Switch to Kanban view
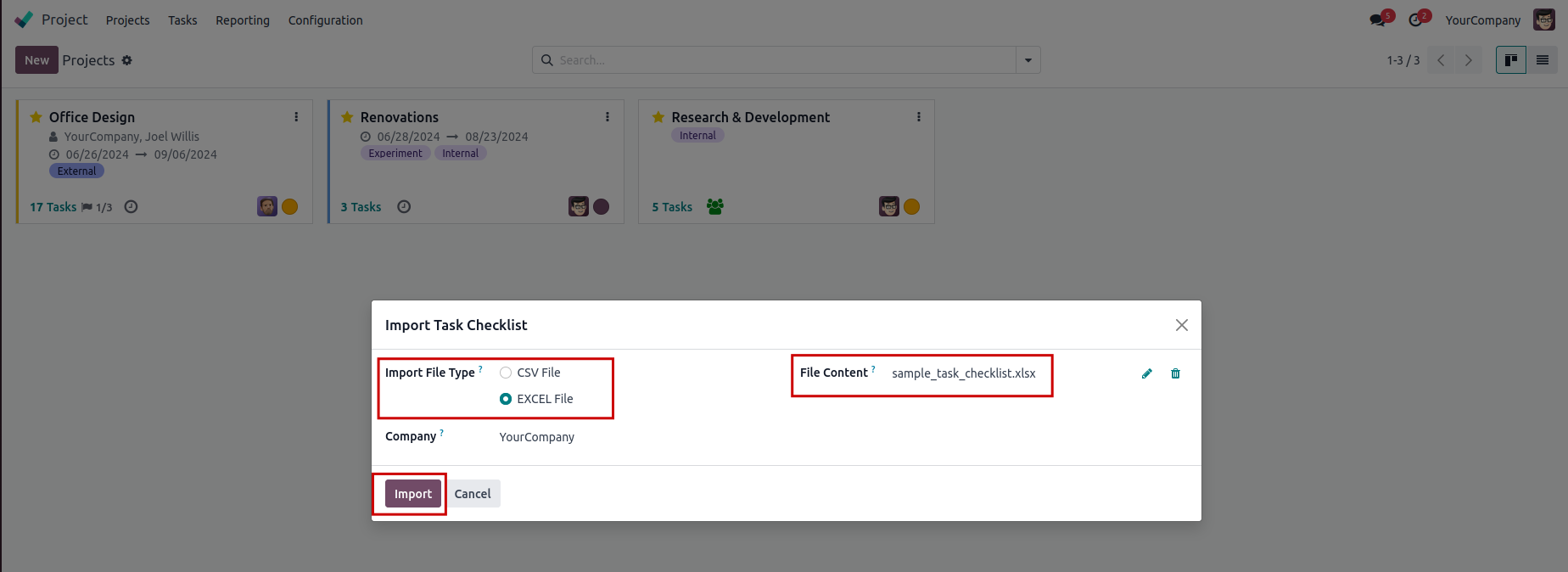Screen dimensions: 1568x572 (x=1510, y=60)
